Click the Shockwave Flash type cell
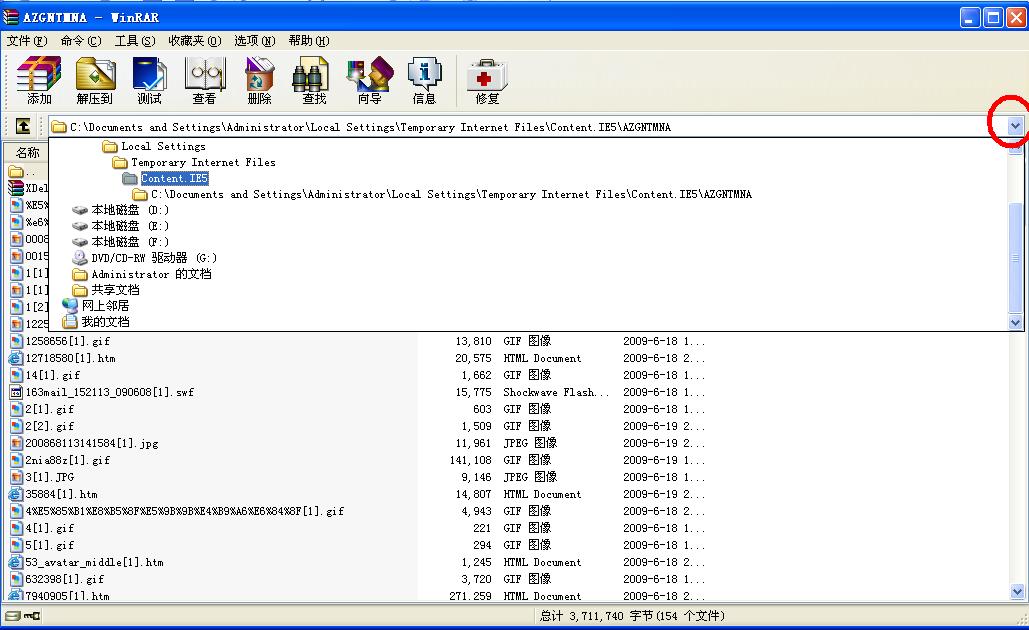Viewport: 1029px width, 630px height. click(556, 392)
